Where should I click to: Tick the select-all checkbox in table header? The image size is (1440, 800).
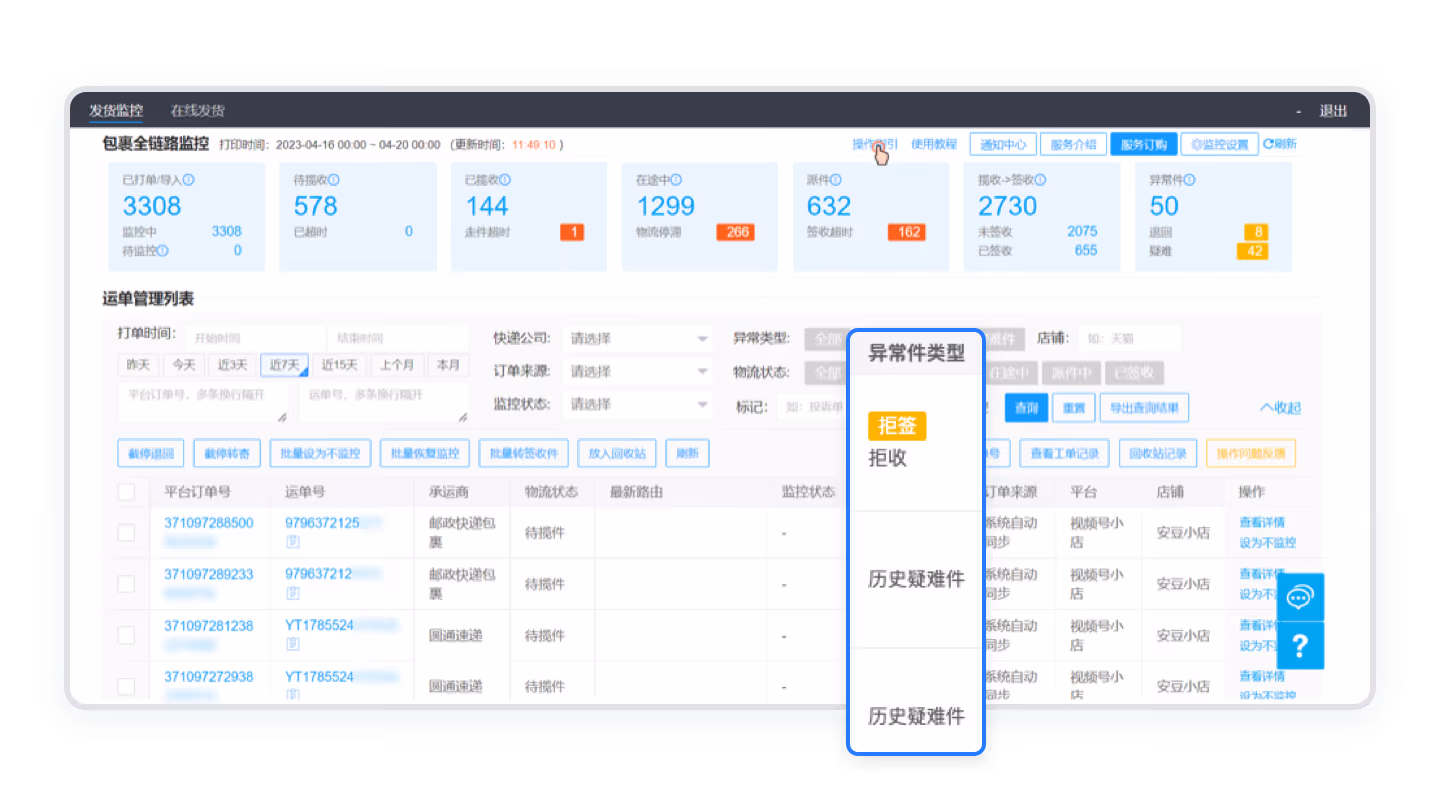coord(126,492)
